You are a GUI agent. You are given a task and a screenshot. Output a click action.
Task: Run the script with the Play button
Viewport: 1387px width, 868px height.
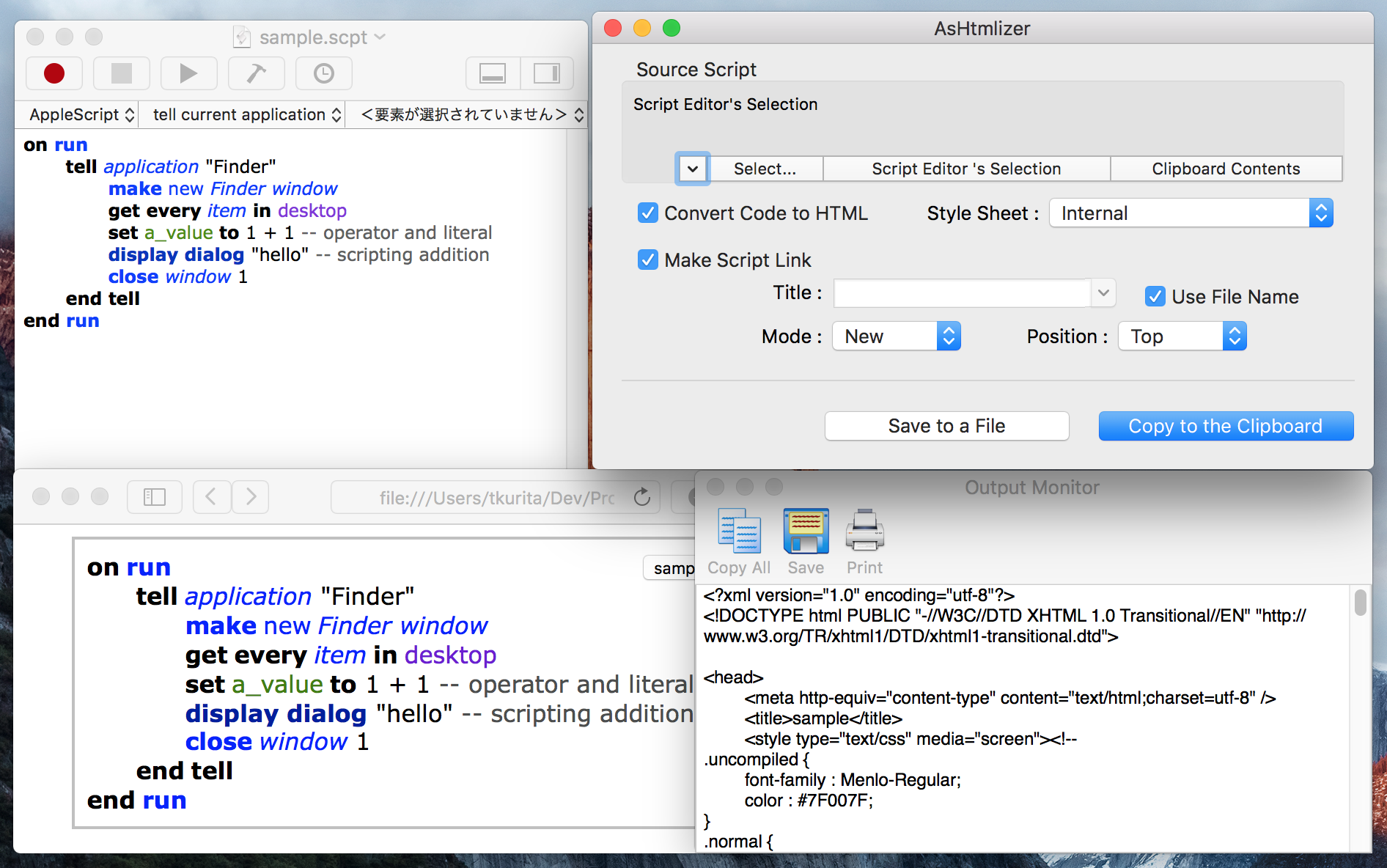click(x=188, y=73)
